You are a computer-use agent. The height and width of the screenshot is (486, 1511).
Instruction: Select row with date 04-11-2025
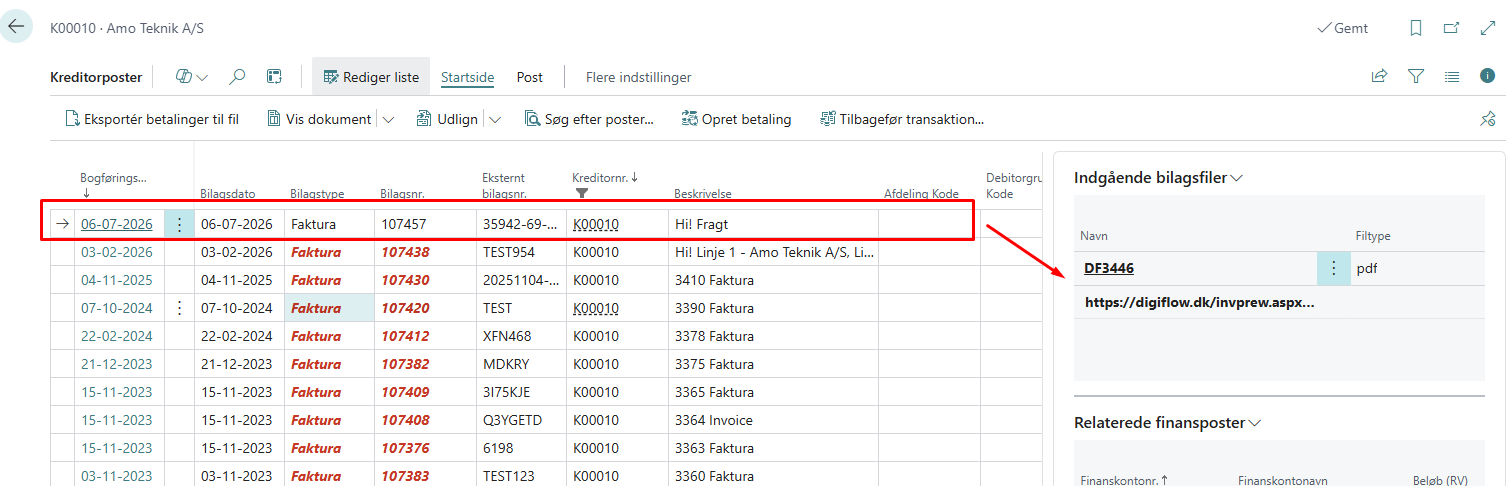(117, 280)
